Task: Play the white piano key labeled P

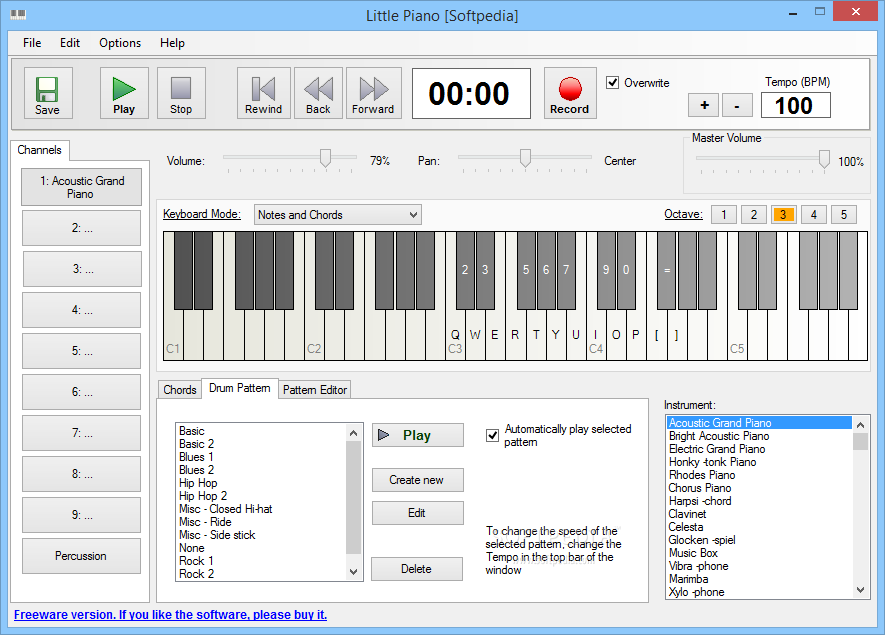Action: pos(636,335)
